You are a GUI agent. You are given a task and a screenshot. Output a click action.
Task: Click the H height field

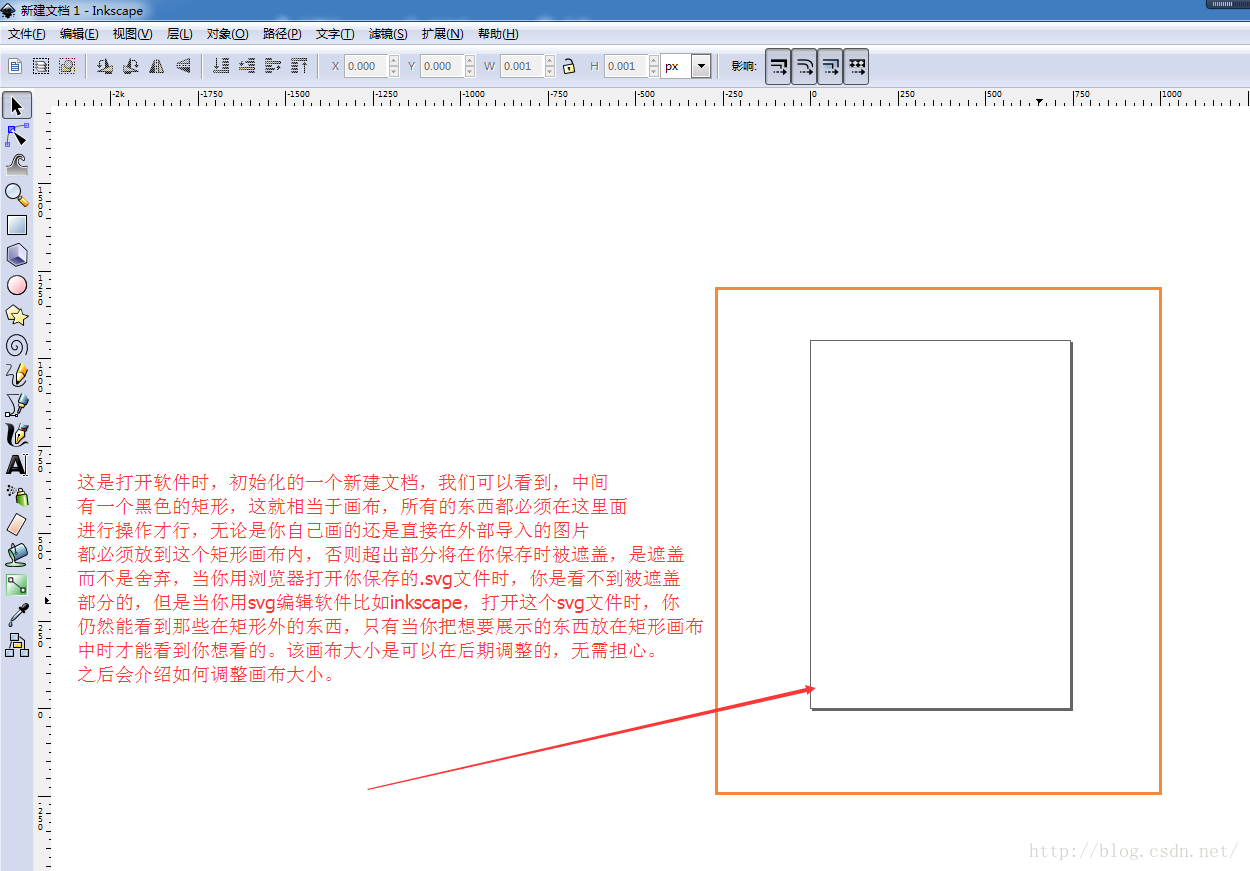pyautogui.click(x=626, y=66)
